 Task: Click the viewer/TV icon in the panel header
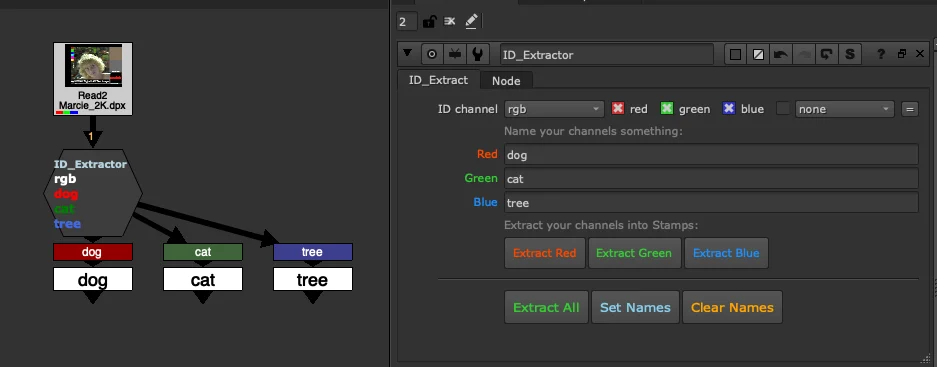coord(455,54)
